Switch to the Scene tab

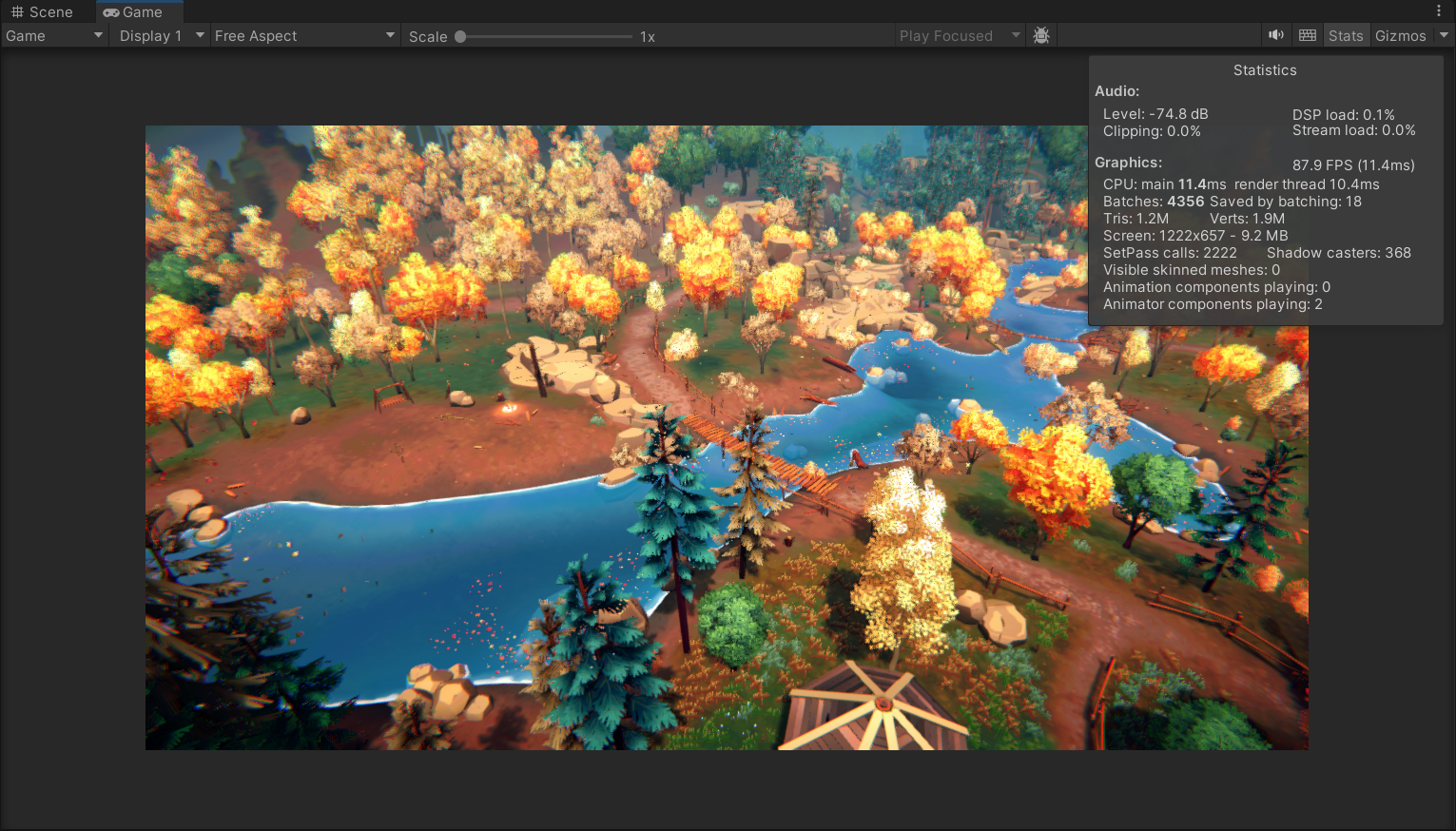coord(42,12)
